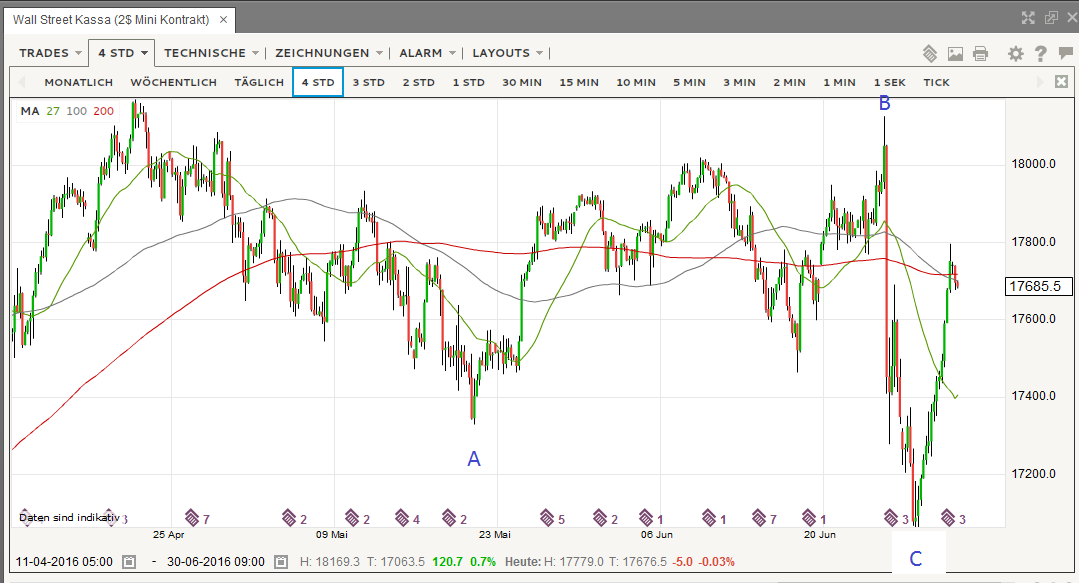Expand the LAYOUTS dropdown
Viewport: 1079px width, 584px height.
pos(507,53)
